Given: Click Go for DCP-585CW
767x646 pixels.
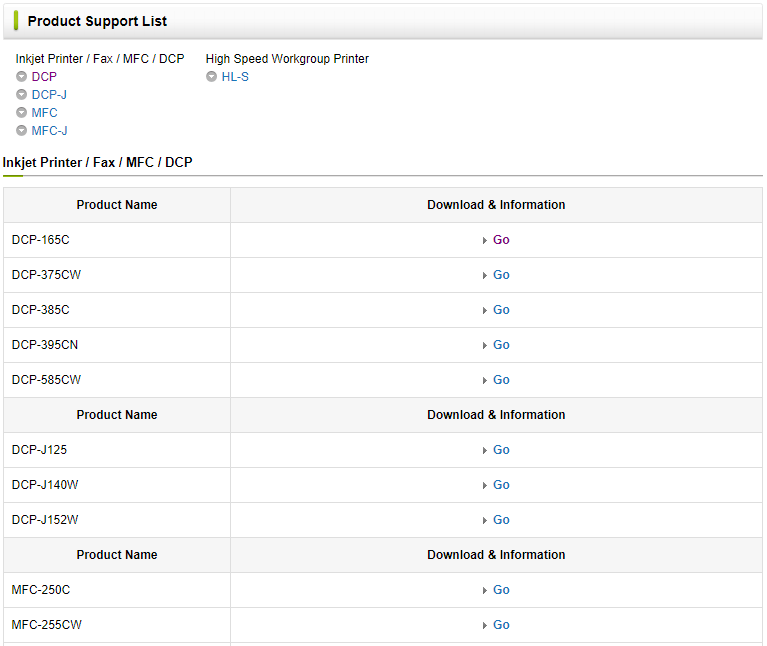Looking at the screenshot, I should tap(501, 380).
